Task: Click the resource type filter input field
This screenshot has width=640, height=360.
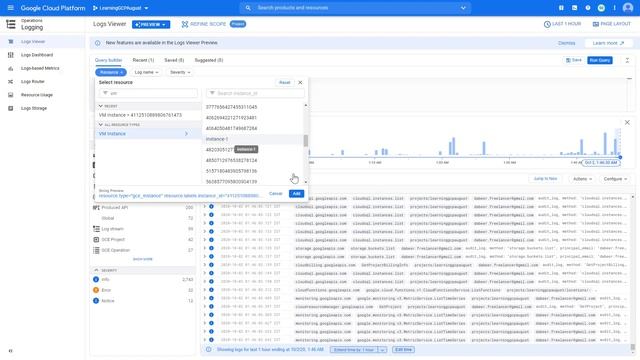Action: (149, 93)
